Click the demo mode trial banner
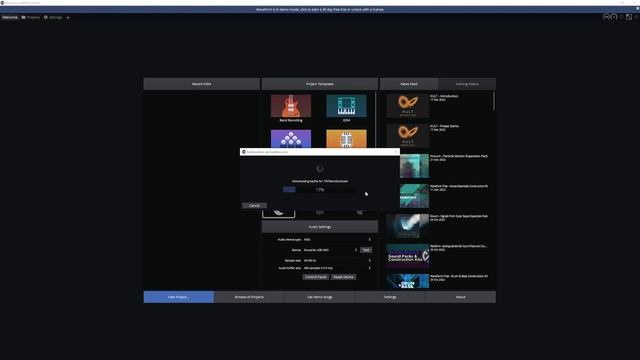Image resolution: width=640 pixels, height=360 pixels. coord(320,9)
